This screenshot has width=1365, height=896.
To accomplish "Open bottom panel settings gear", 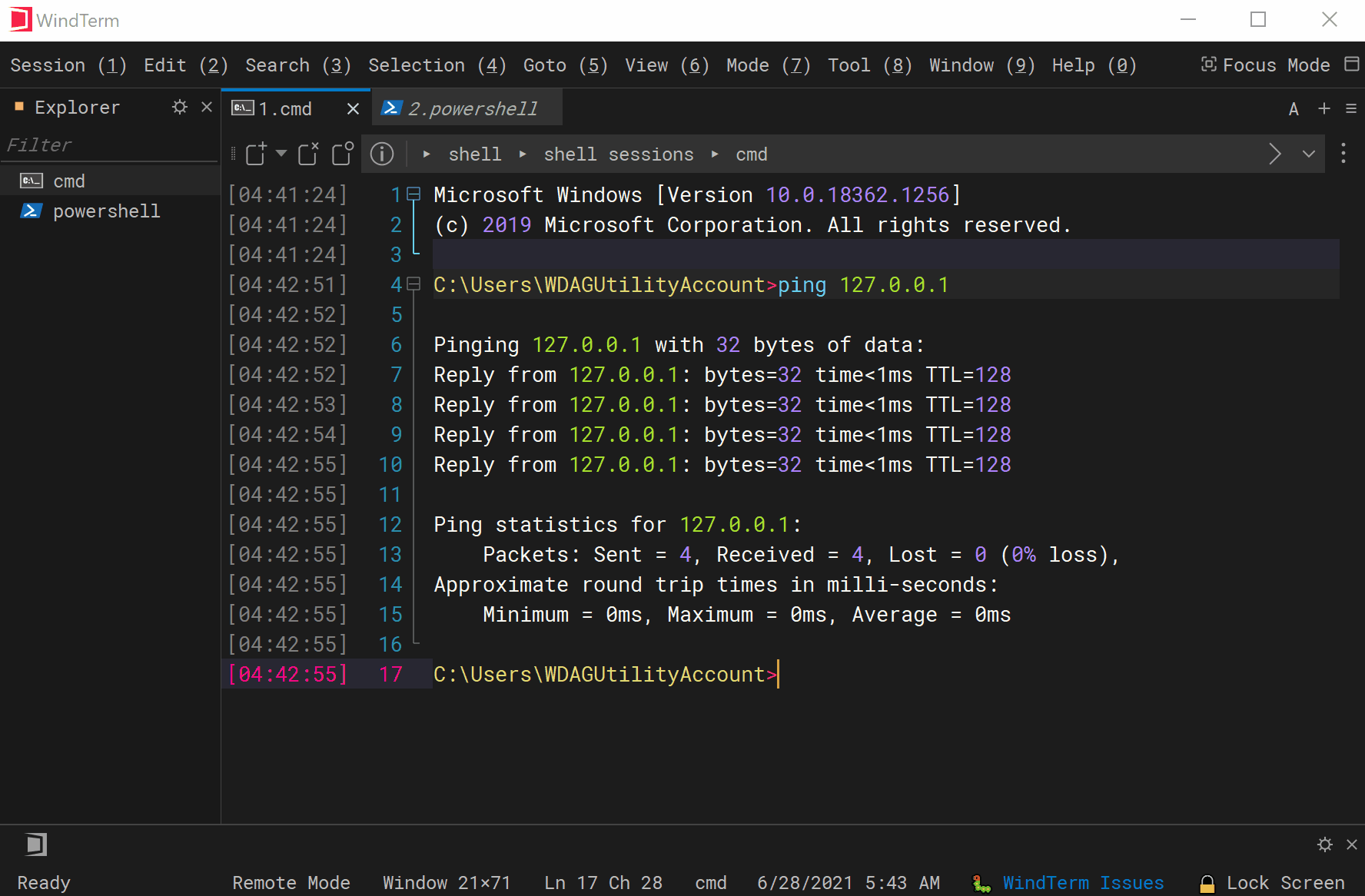I will (x=1325, y=845).
